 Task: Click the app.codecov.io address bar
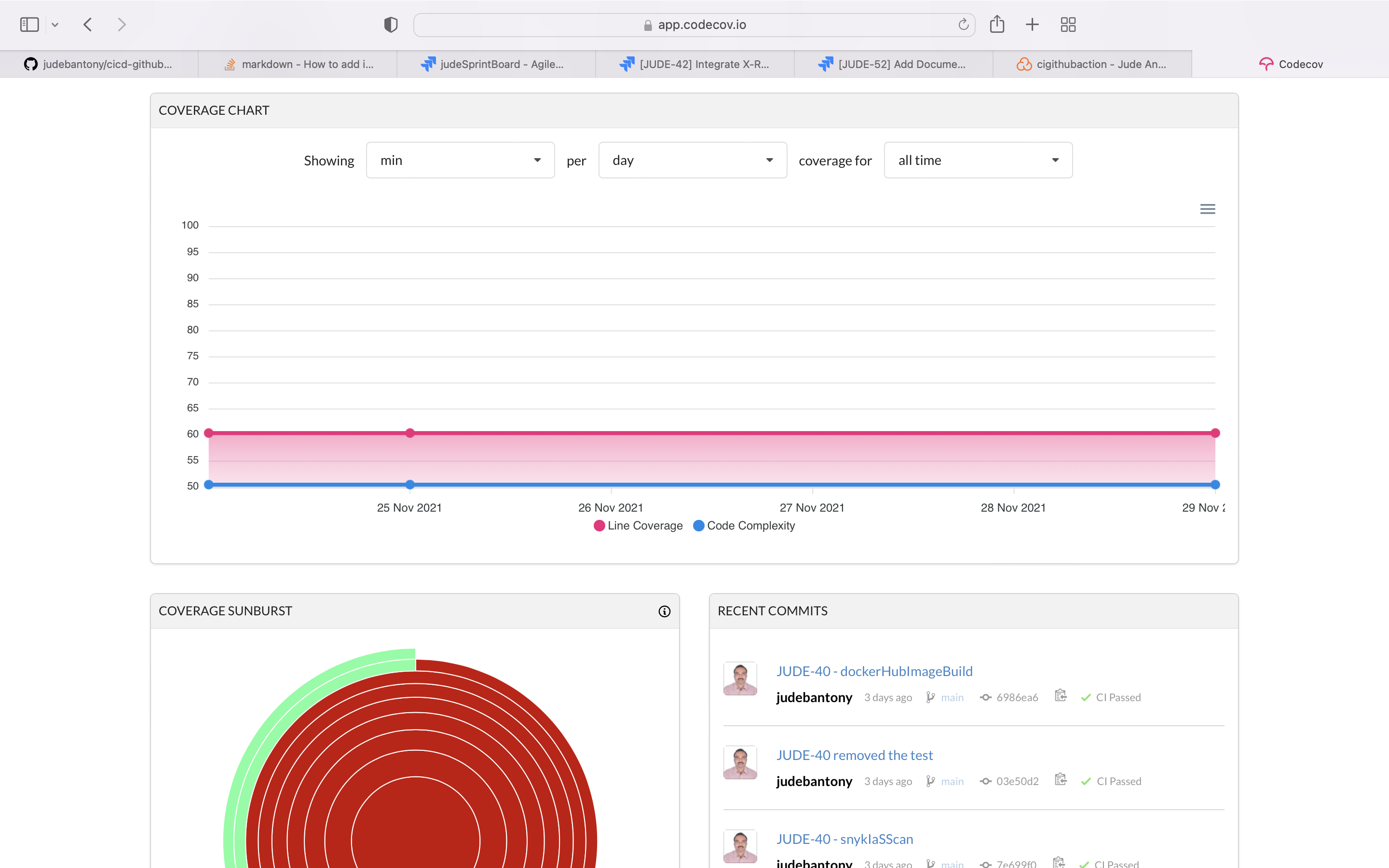(694, 25)
